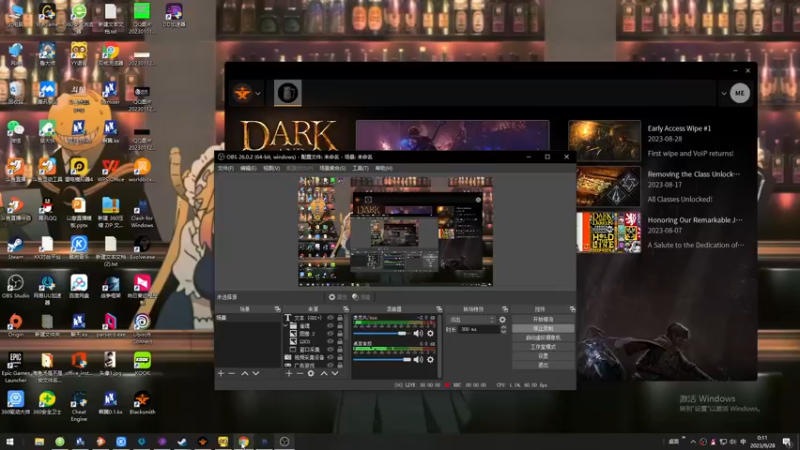Move the source up in the sources list
This screenshot has height=450, width=800.
(324, 373)
